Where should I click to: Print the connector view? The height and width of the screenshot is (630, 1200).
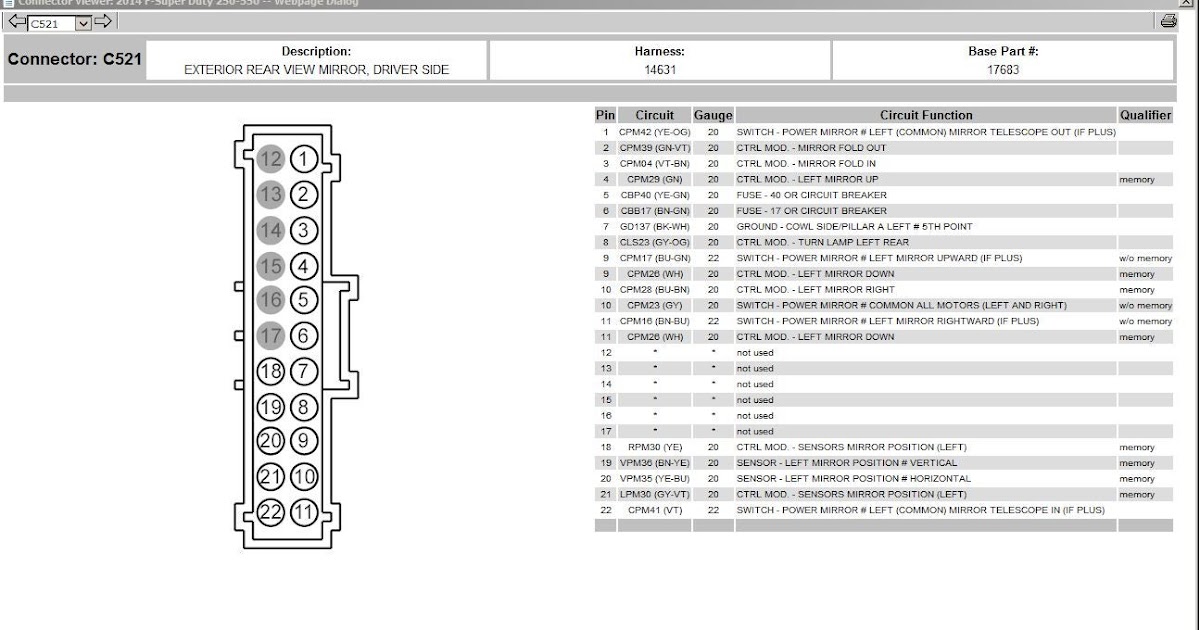pyautogui.click(x=1168, y=21)
